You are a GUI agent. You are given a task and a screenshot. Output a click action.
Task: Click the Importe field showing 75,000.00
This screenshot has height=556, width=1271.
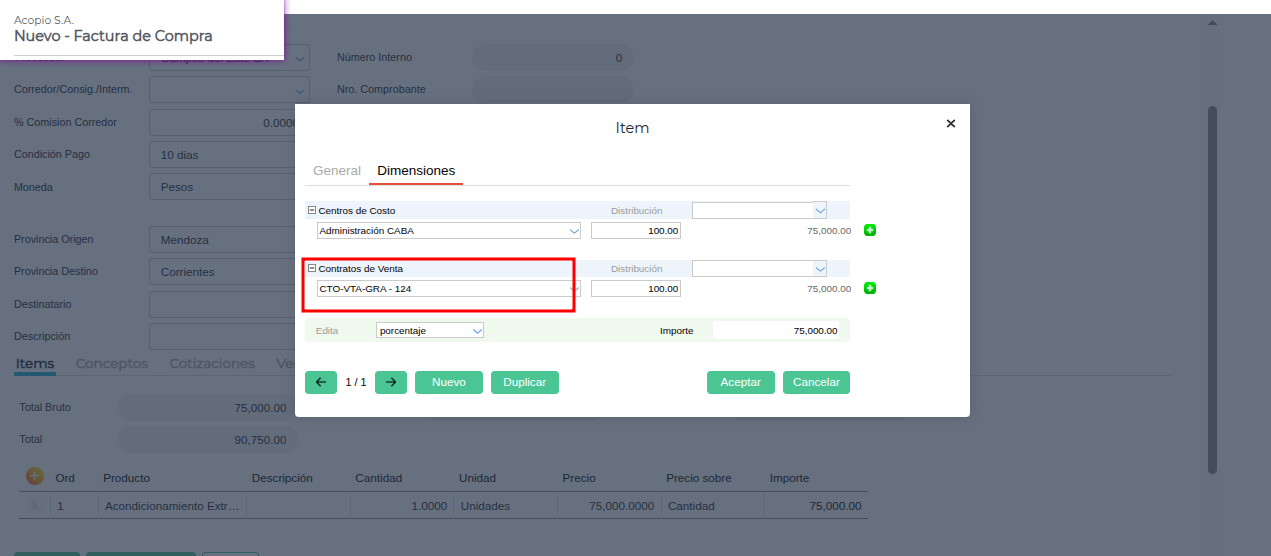776,330
